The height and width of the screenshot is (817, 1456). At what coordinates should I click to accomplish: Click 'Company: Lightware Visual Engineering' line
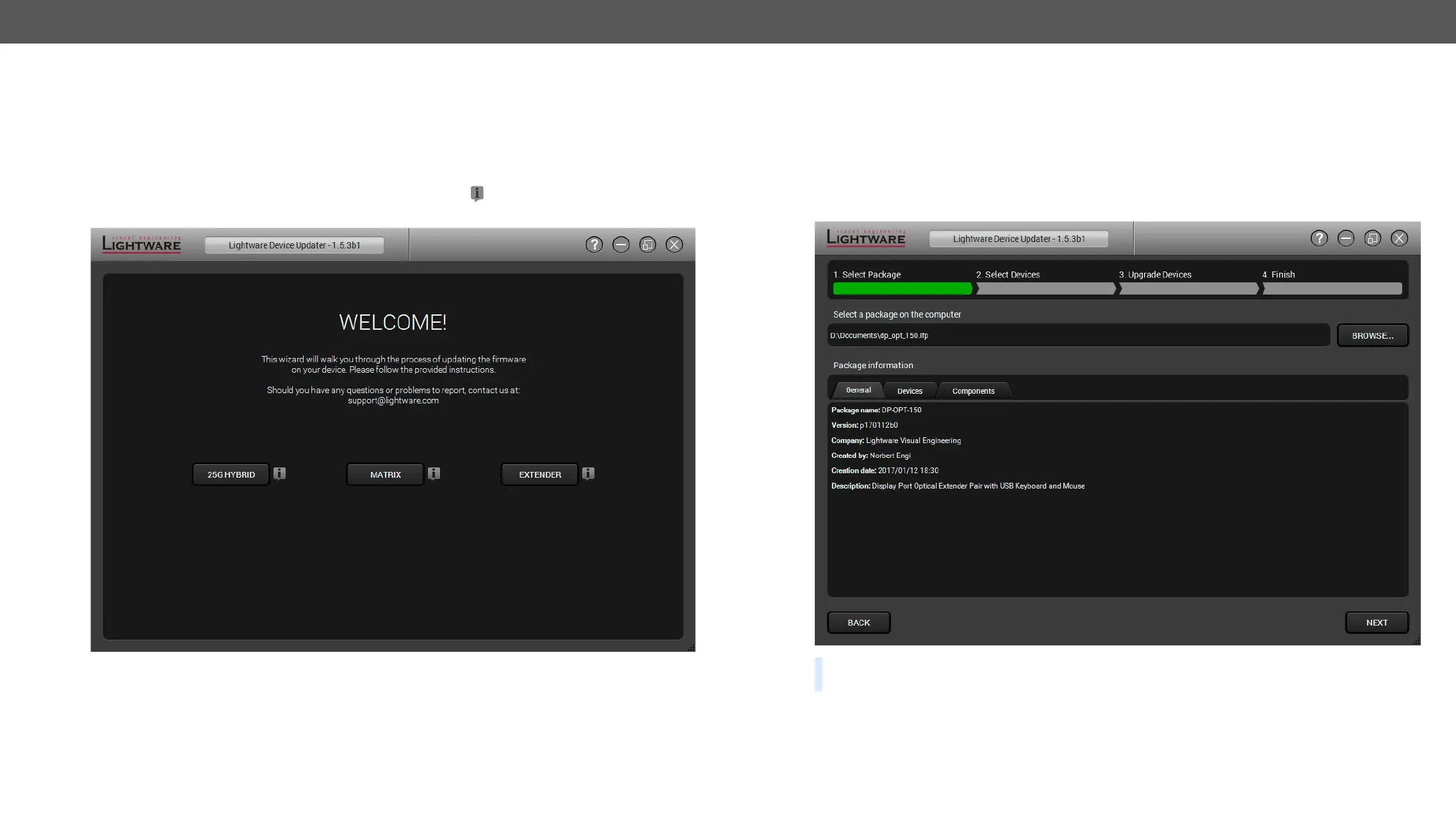click(x=896, y=441)
